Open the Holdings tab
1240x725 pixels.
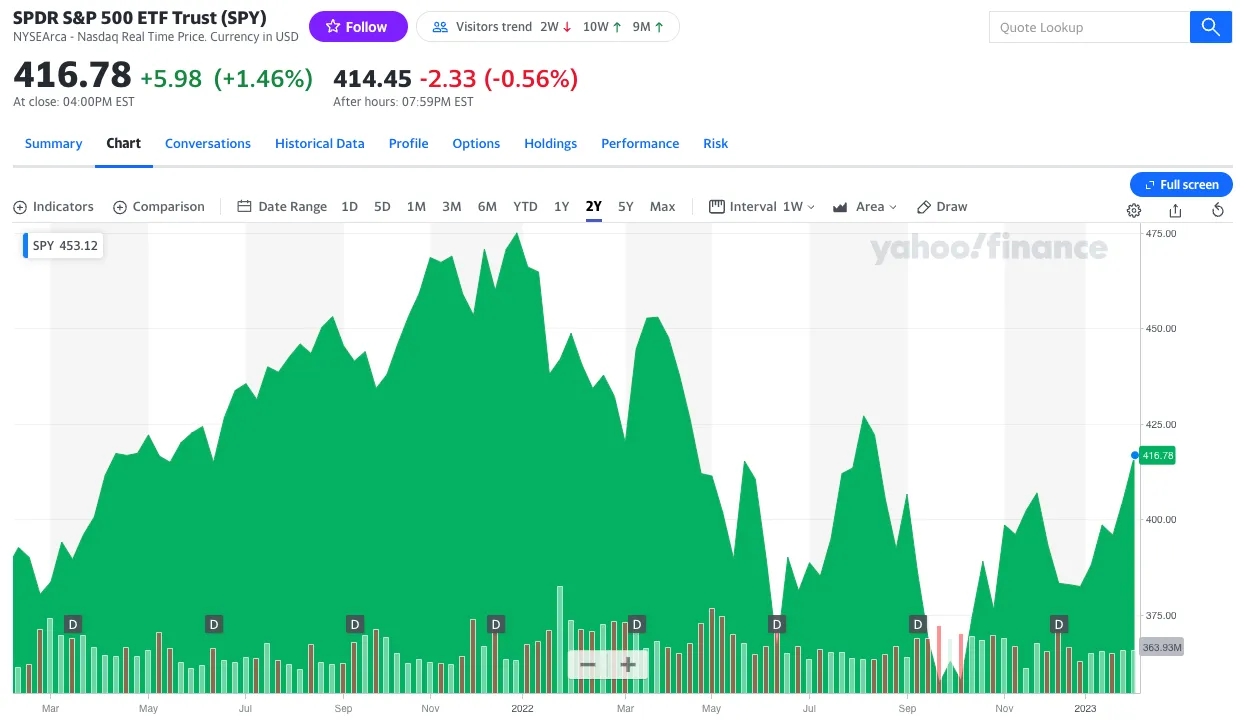point(551,144)
